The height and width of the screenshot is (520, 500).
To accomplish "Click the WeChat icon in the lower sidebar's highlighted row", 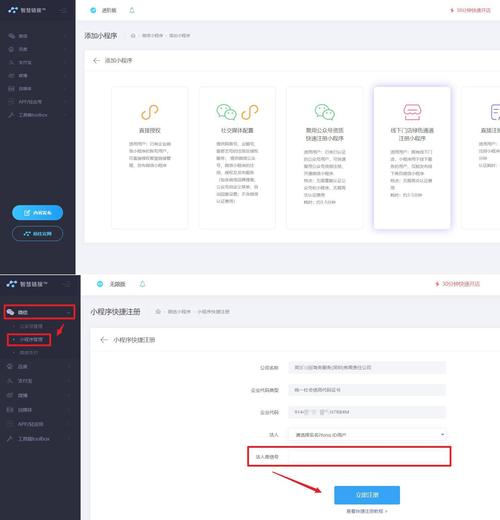I will (x=11, y=312).
